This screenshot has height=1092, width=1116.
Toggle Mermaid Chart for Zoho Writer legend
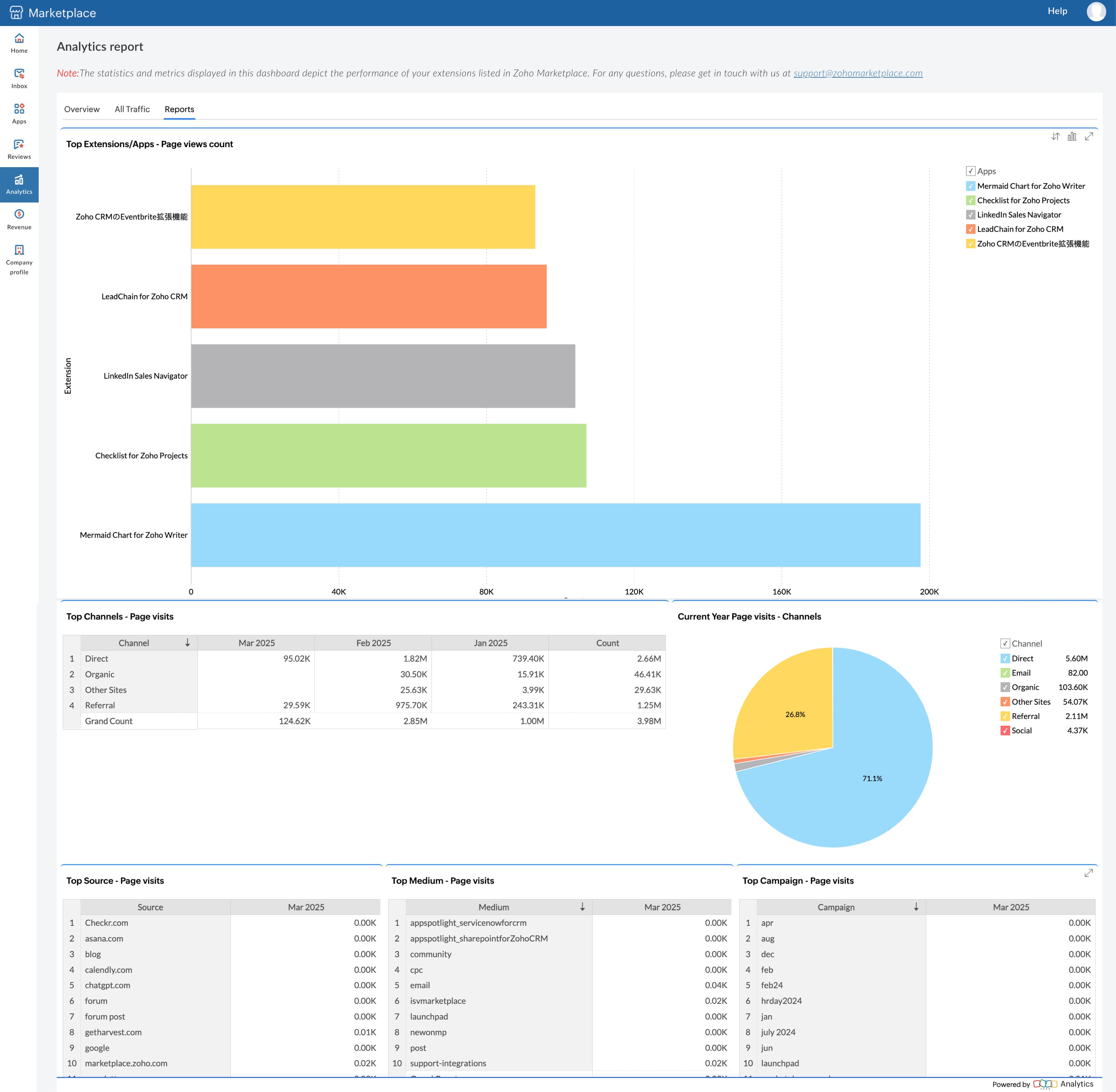point(970,186)
